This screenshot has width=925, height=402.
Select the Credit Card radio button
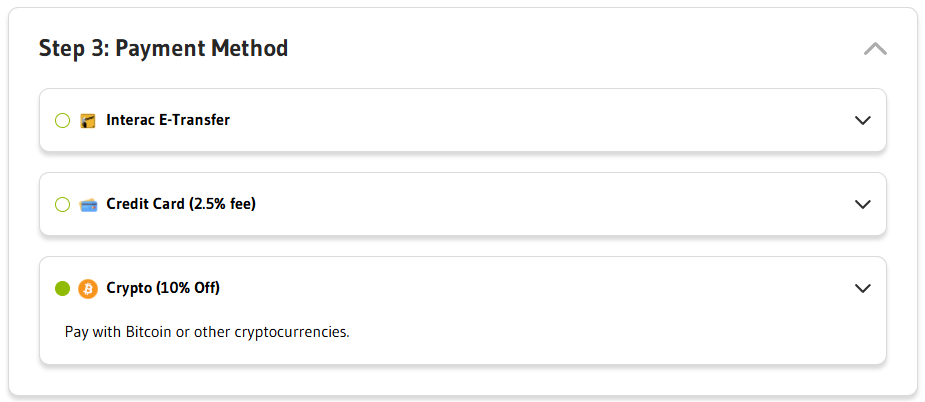tap(63, 205)
